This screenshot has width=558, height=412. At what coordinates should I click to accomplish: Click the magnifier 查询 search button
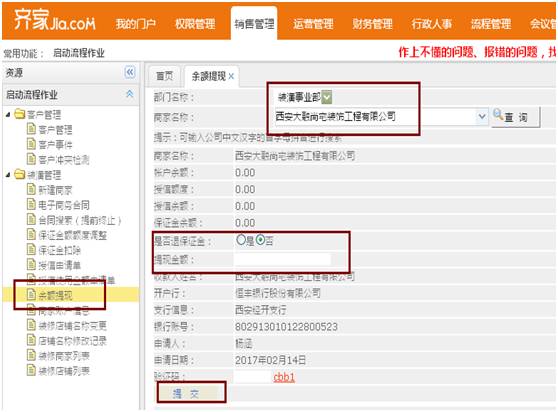click(x=515, y=117)
